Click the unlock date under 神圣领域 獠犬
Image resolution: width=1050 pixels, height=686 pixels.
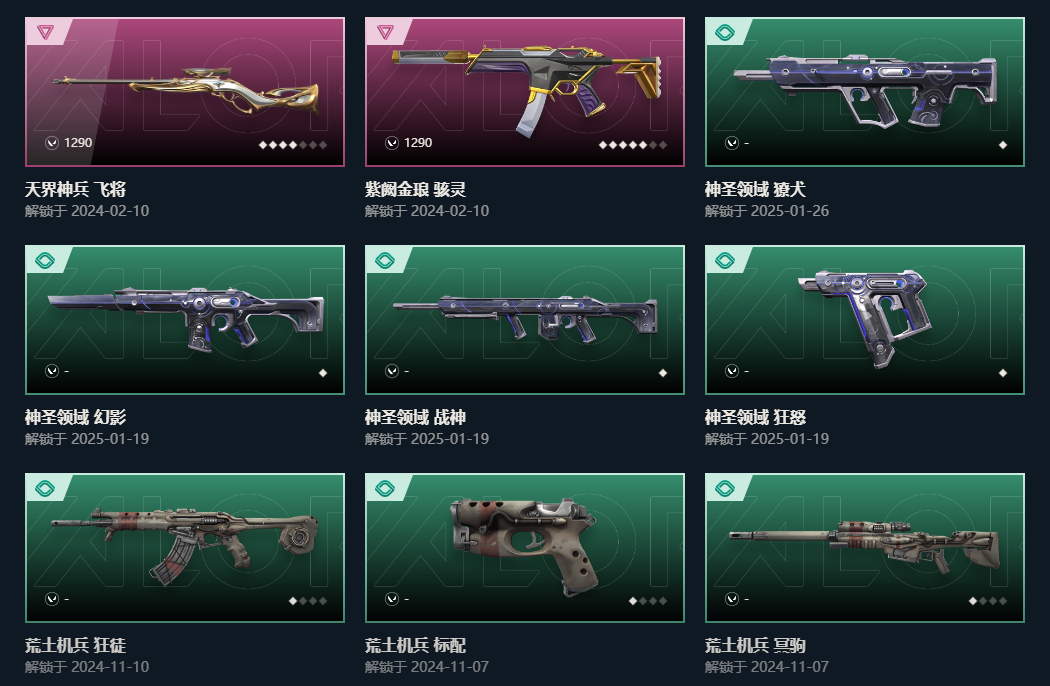[767, 211]
